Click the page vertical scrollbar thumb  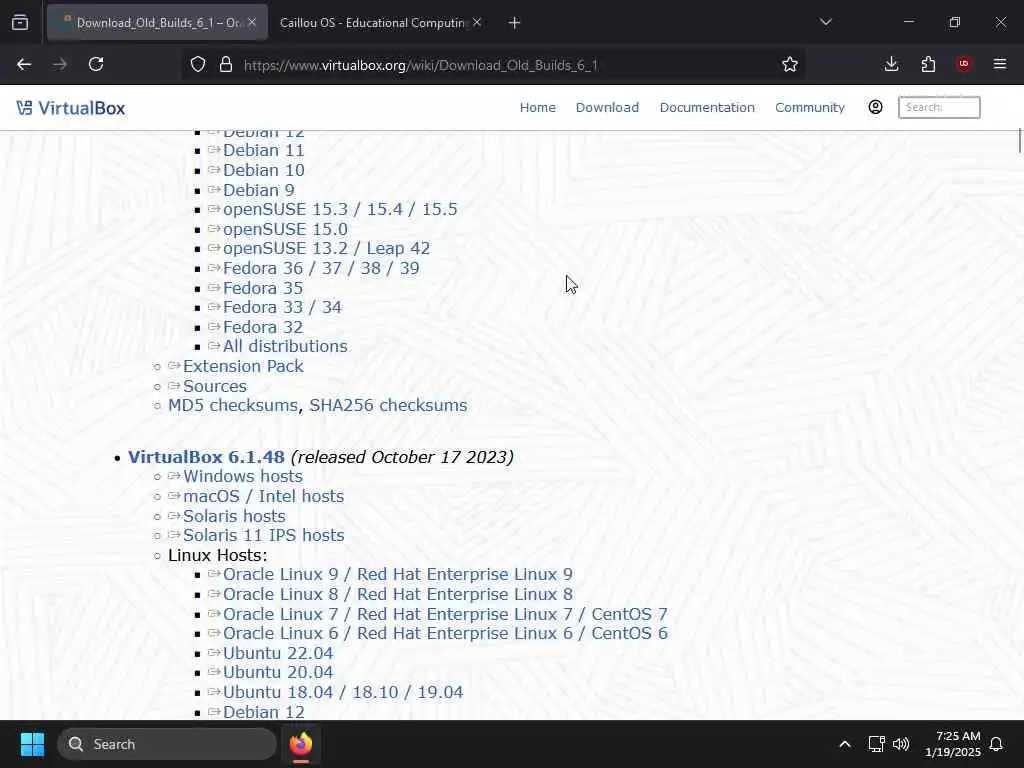click(1019, 141)
